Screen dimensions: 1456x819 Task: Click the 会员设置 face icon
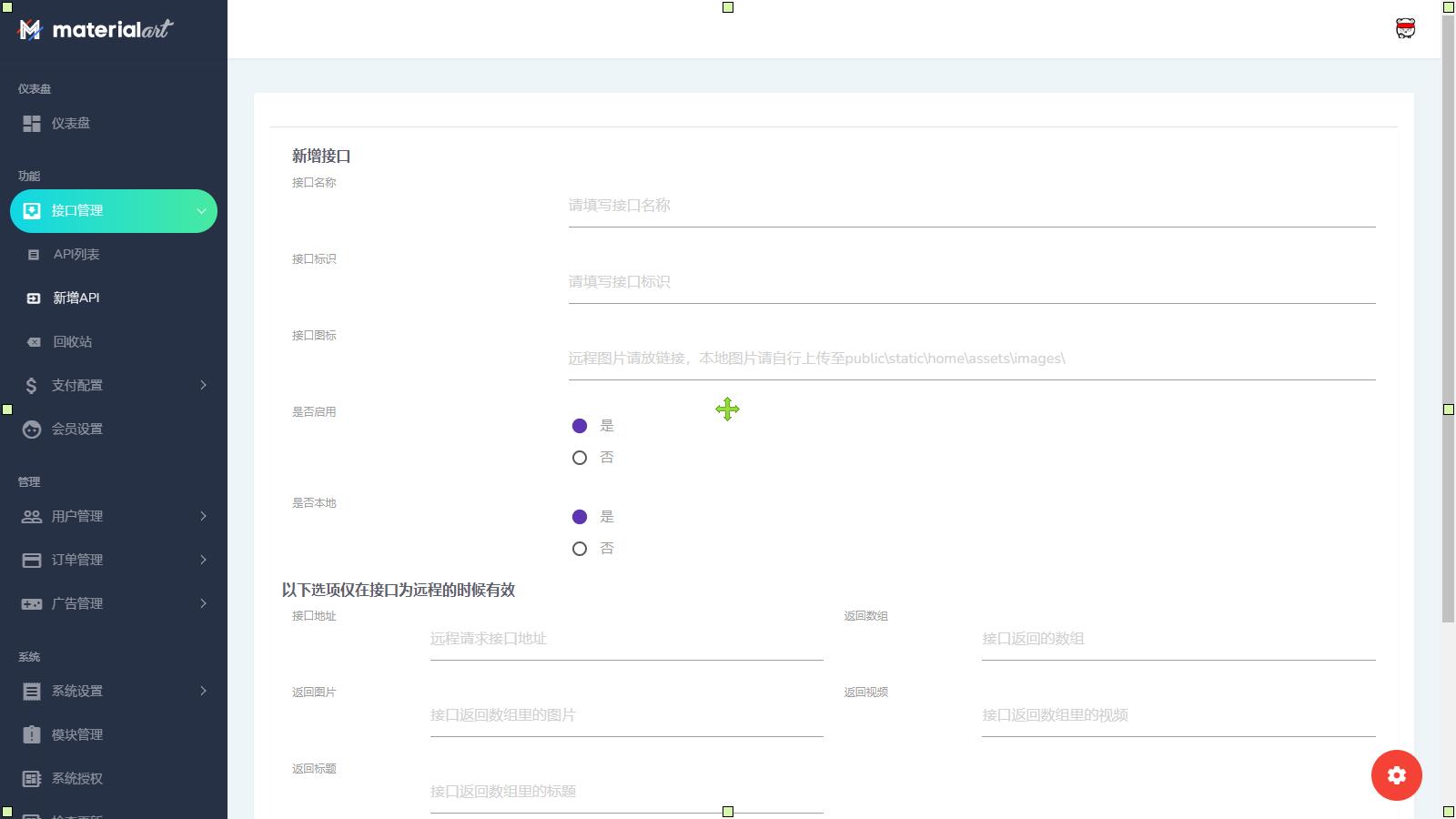[x=32, y=430]
